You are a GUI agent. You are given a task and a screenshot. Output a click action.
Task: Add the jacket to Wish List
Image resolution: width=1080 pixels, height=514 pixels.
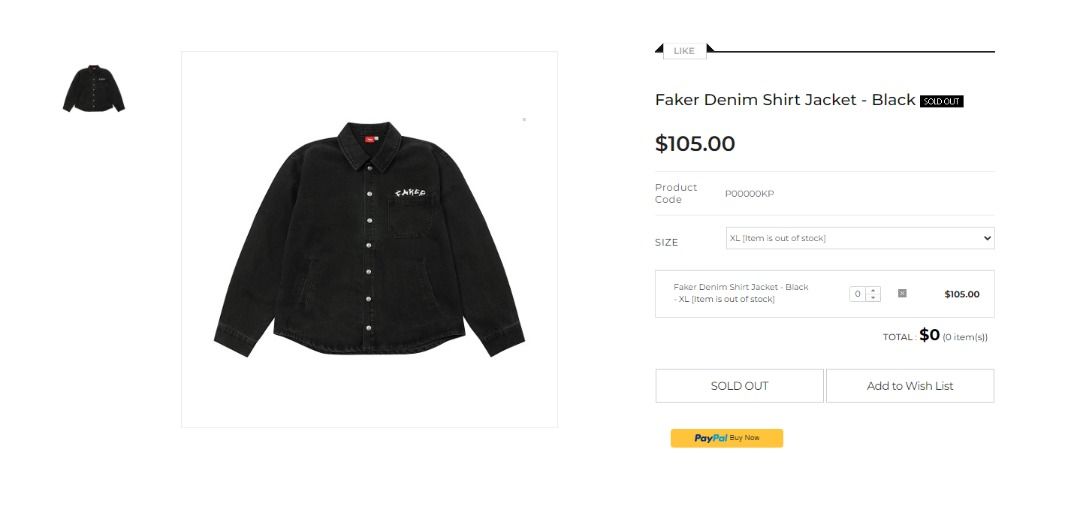point(910,386)
